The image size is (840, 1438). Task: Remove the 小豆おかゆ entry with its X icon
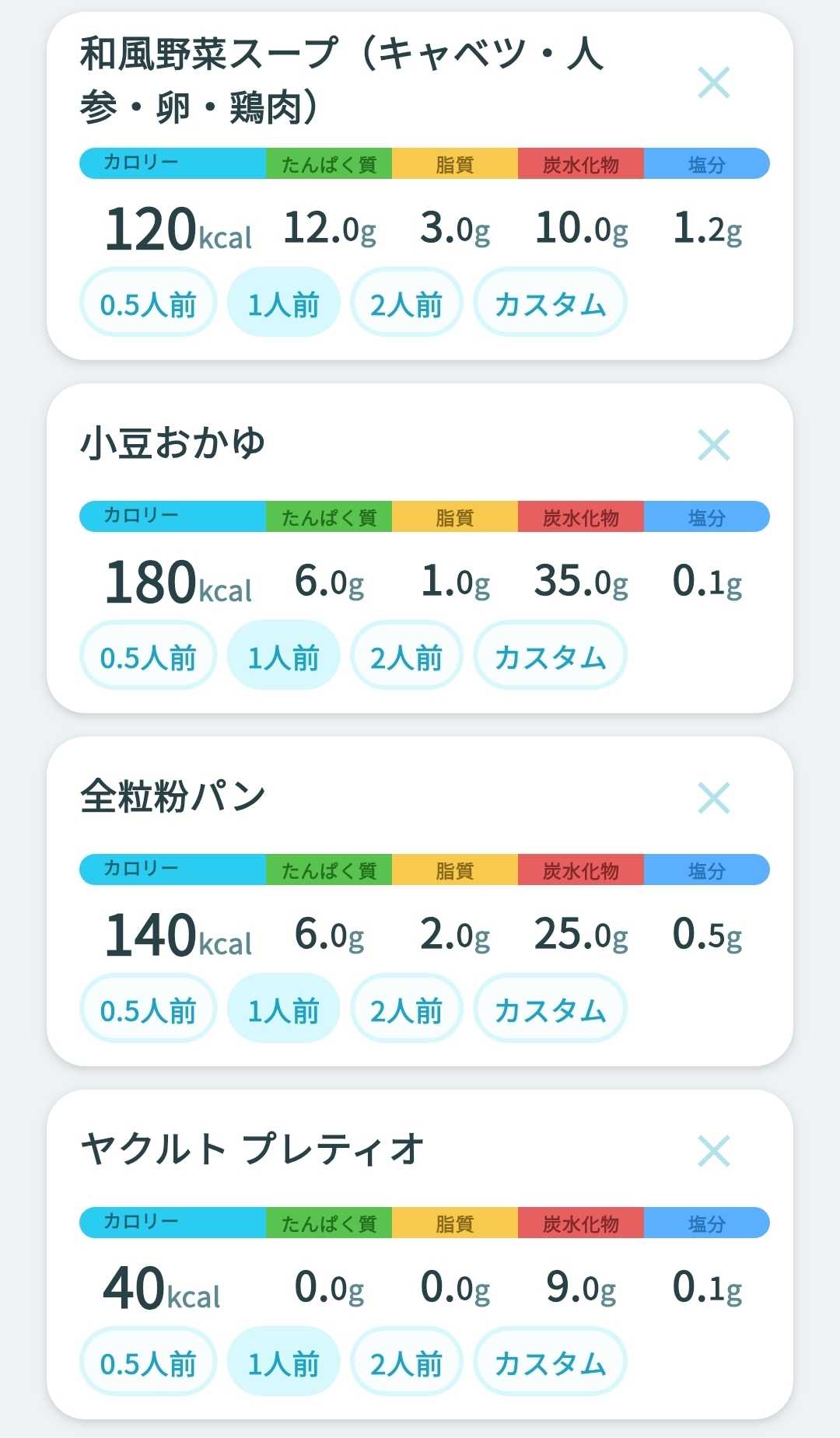pyautogui.click(x=714, y=445)
